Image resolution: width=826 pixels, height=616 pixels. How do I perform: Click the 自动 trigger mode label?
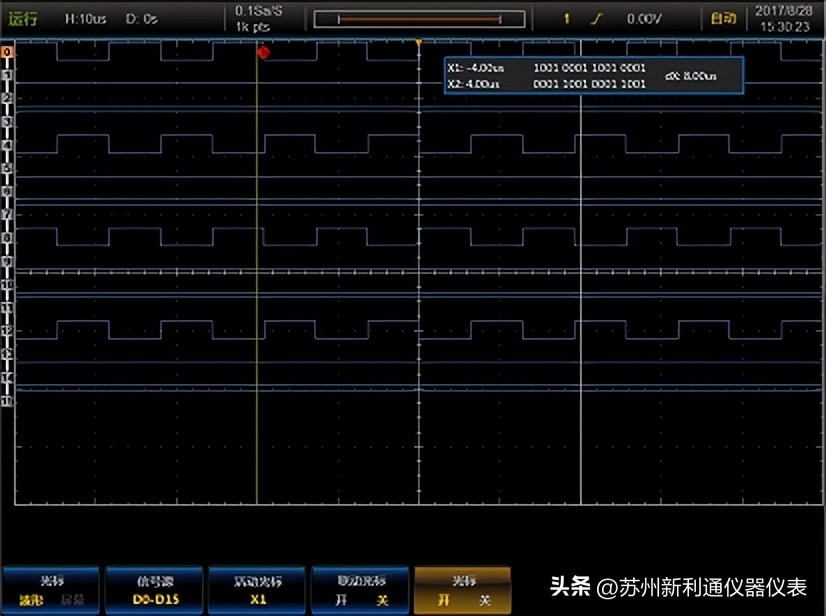(722, 19)
